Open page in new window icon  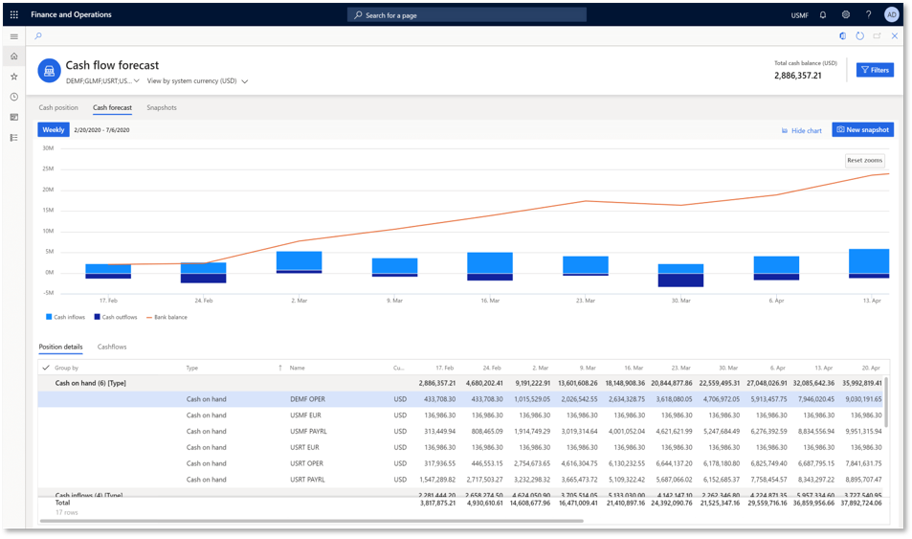(877, 36)
